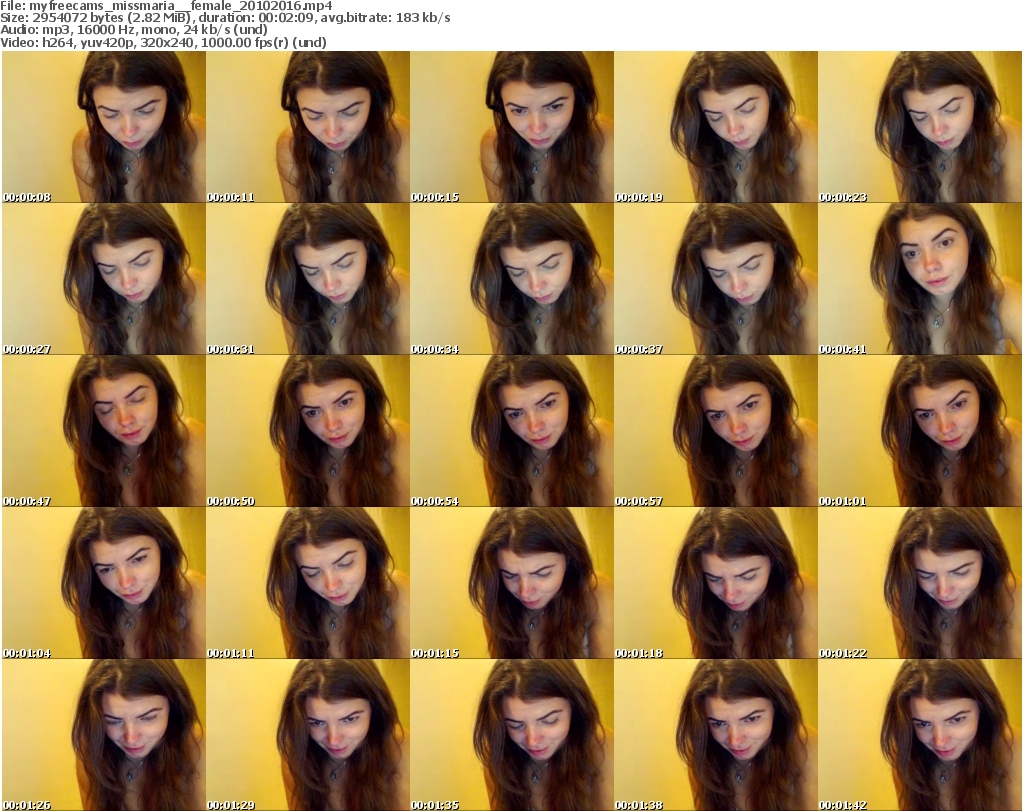Image resolution: width=1024 pixels, height=811 pixels.
Task: Click the 'Video: h264, yuv420p' line
Action: [163, 42]
